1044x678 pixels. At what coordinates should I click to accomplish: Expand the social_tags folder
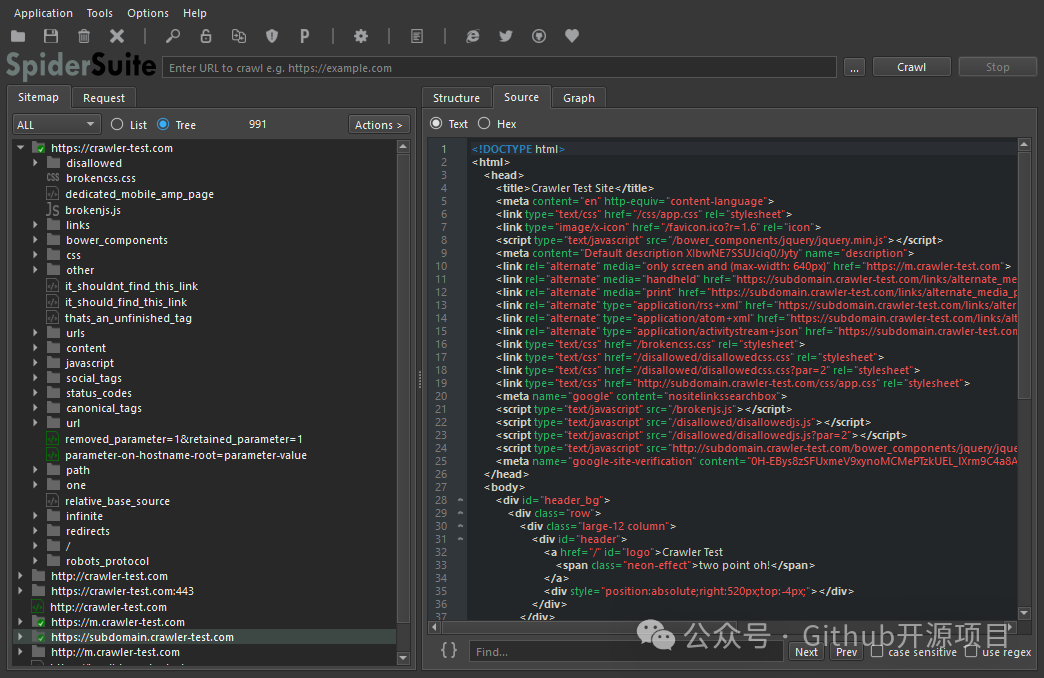point(35,378)
